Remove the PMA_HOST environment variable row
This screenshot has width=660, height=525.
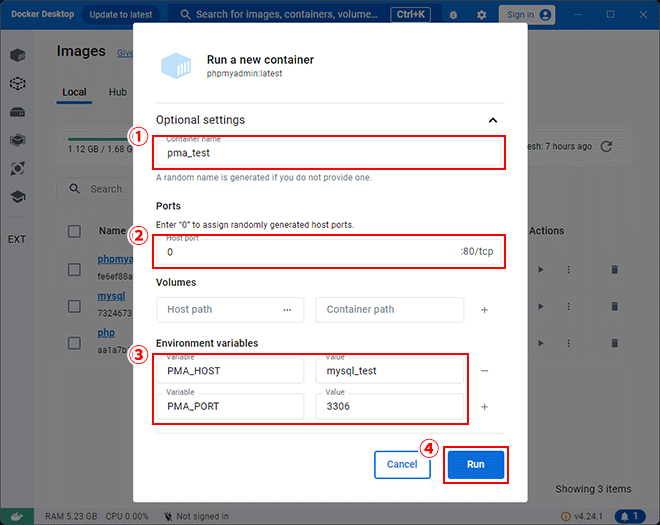click(485, 371)
